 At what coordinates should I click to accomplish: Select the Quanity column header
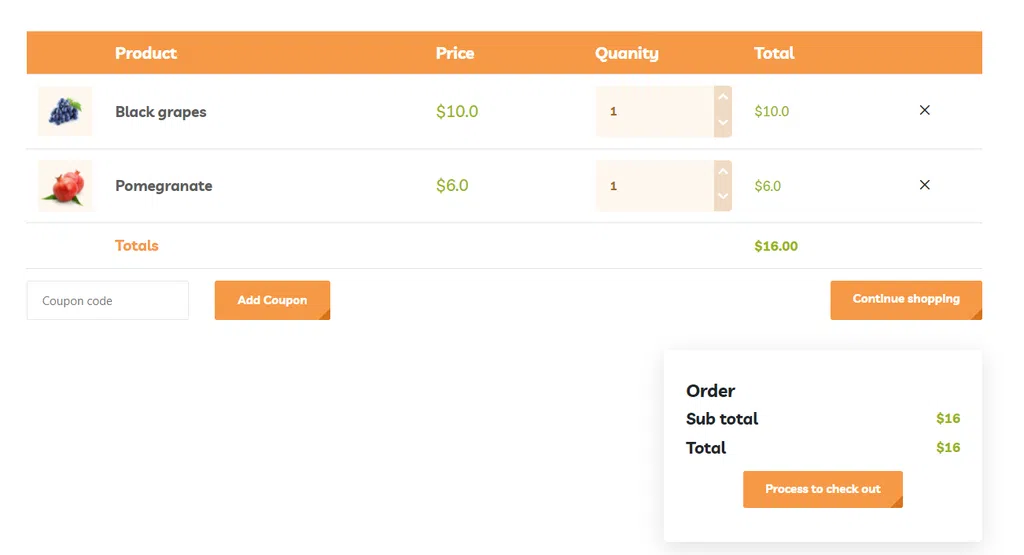click(627, 54)
